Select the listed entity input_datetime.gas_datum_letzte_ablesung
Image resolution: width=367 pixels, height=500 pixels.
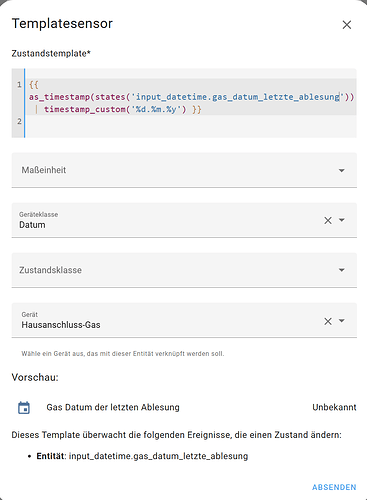(x=158, y=456)
